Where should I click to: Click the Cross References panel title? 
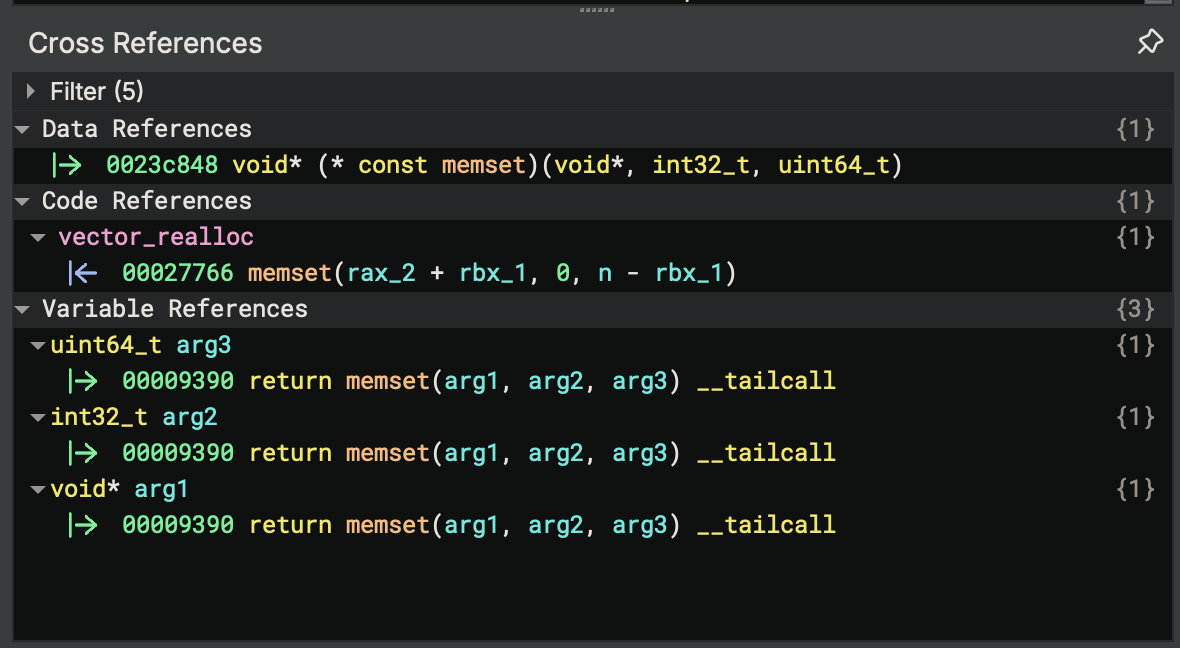coord(145,43)
